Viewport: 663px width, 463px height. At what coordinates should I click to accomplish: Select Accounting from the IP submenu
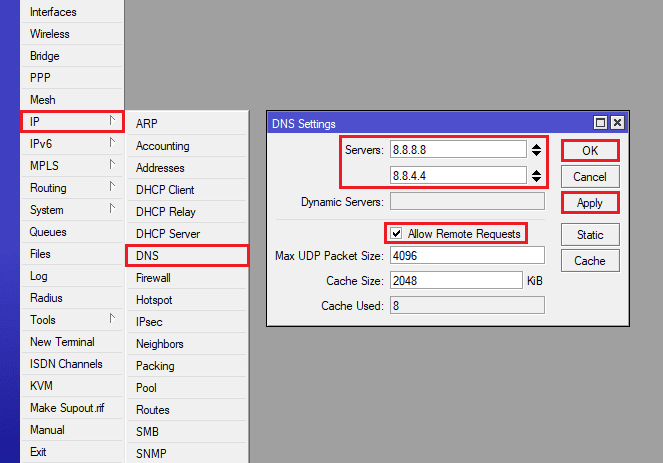187,146
